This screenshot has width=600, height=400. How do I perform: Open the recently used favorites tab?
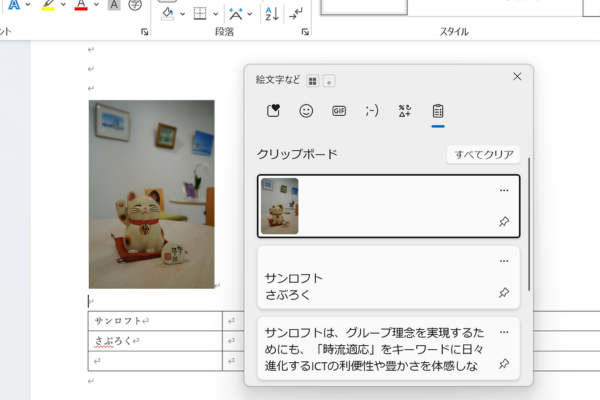[x=273, y=111]
